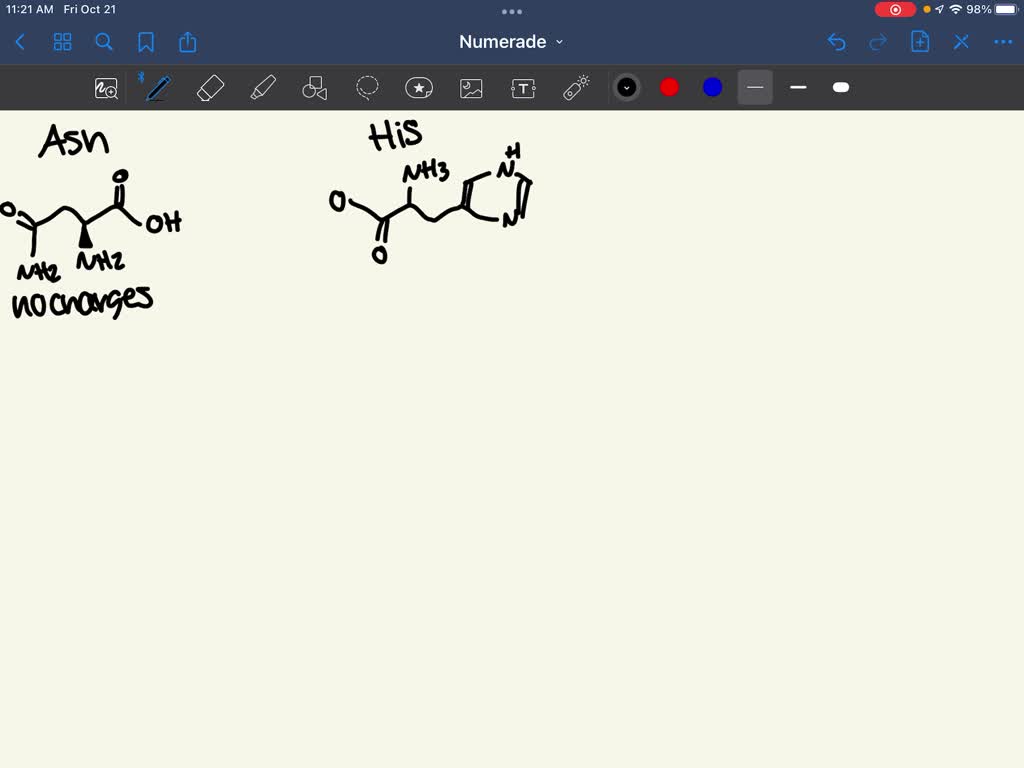Open the Shapes tool
The height and width of the screenshot is (768, 1024).
(314, 88)
